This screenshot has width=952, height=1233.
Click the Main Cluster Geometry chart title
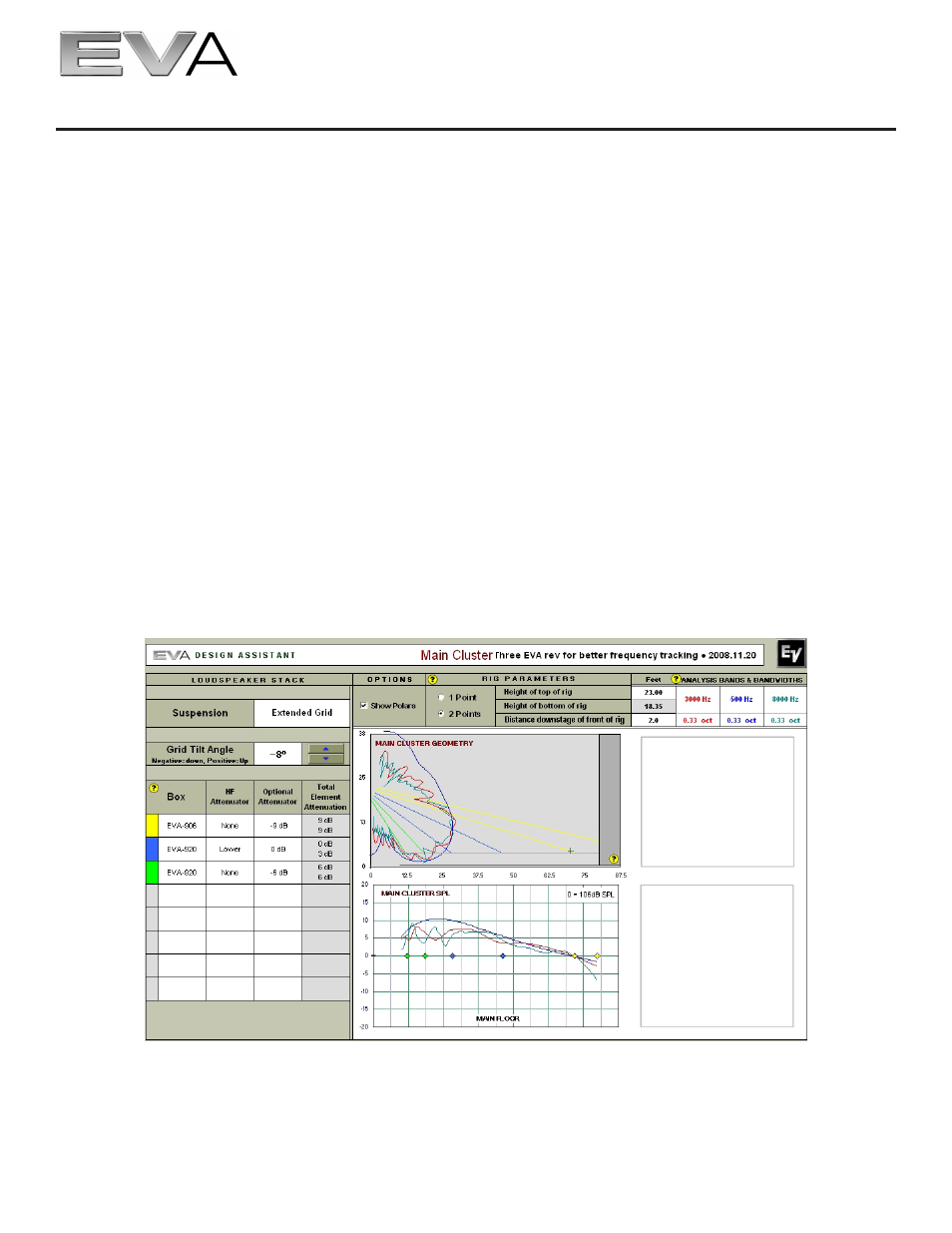424,744
